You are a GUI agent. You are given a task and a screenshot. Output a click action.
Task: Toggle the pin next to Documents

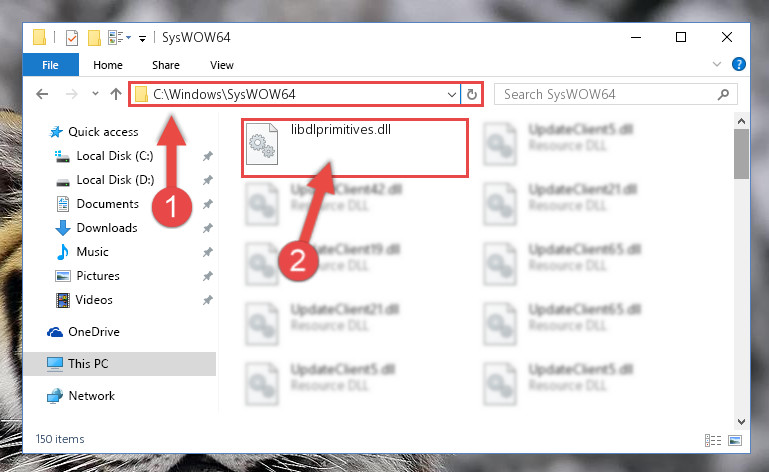click(207, 204)
